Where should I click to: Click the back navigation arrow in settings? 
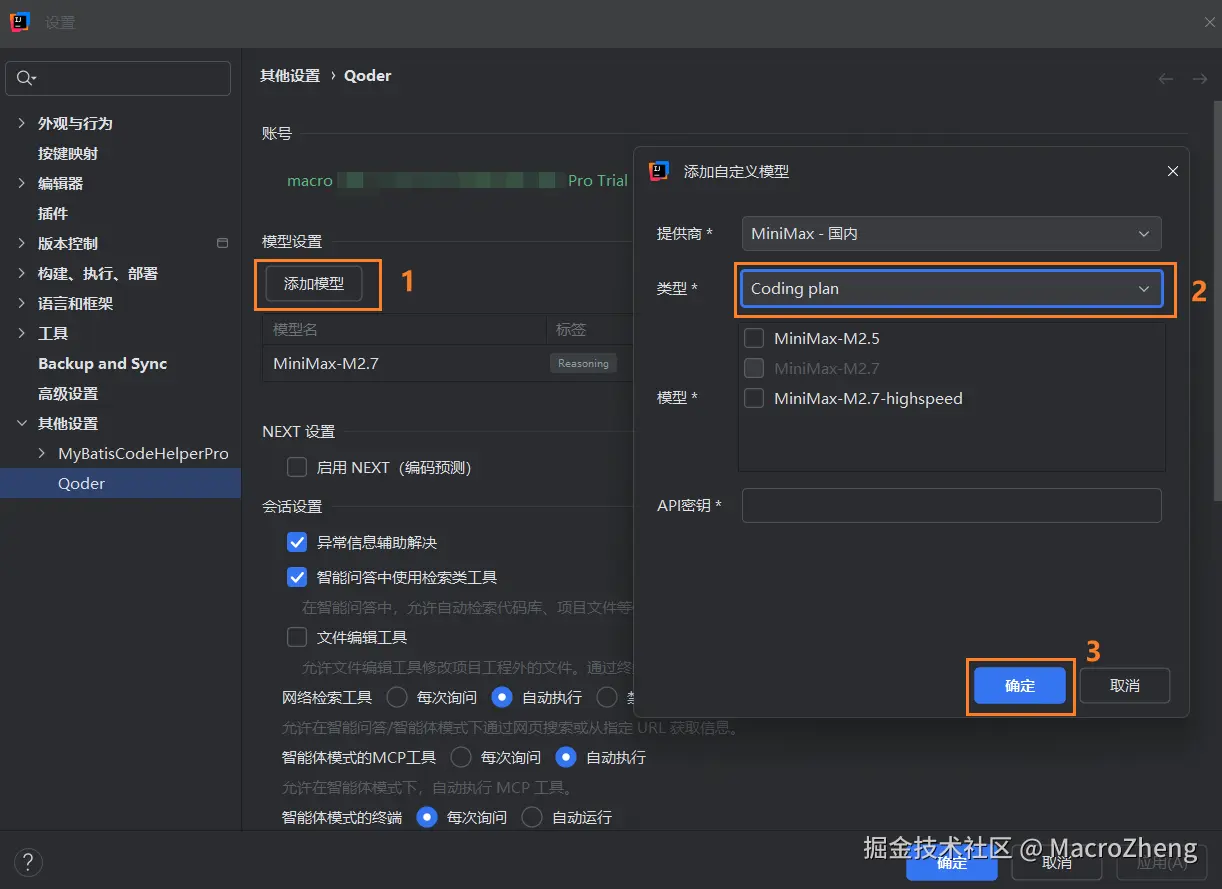coord(1165,78)
